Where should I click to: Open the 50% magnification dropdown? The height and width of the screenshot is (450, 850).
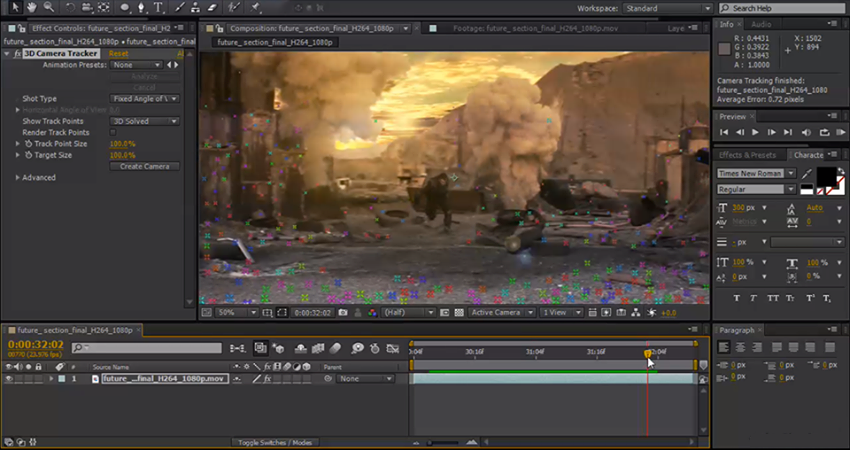(x=237, y=313)
